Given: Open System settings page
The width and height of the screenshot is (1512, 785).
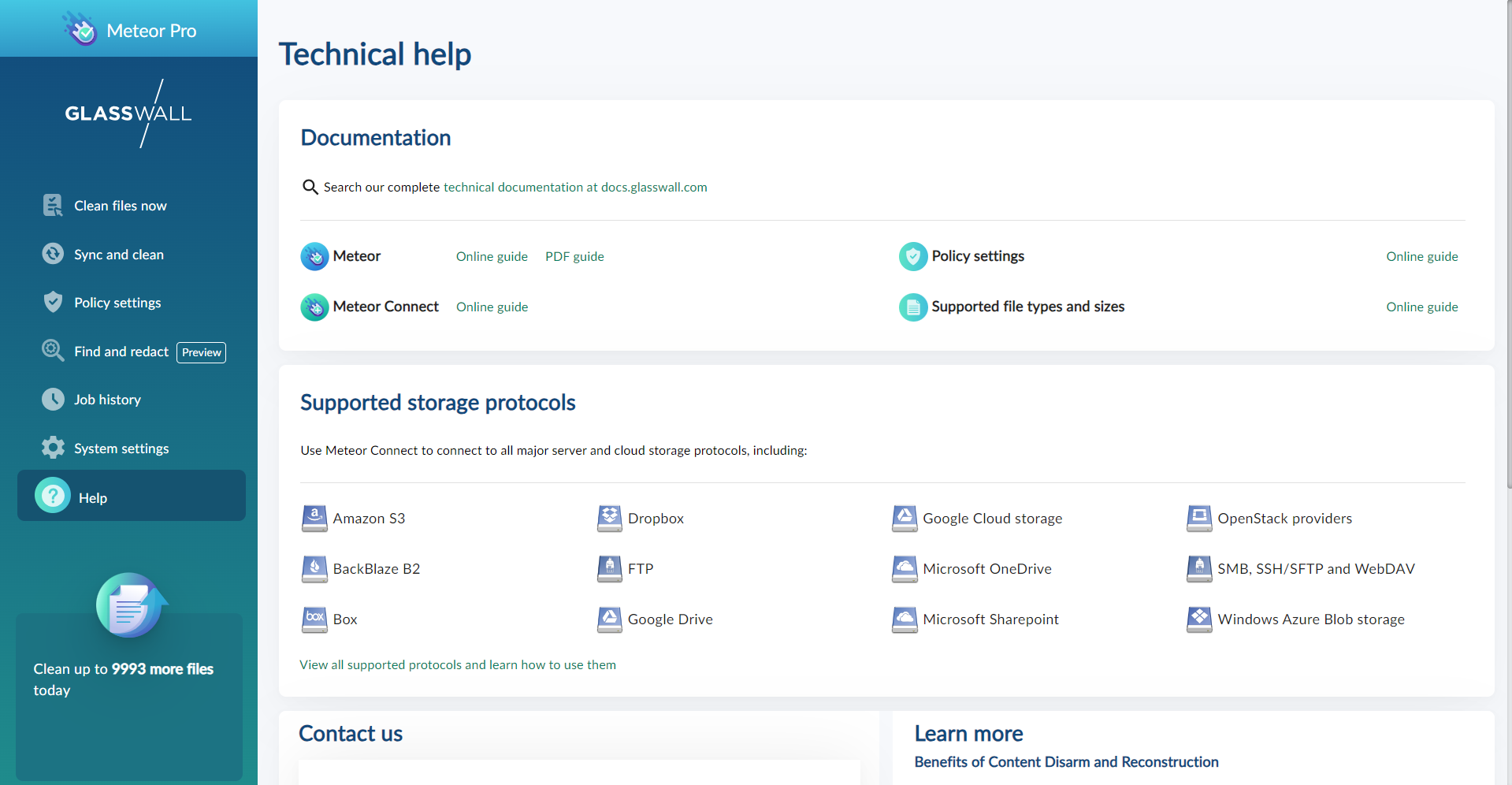Looking at the screenshot, I should click(121, 448).
